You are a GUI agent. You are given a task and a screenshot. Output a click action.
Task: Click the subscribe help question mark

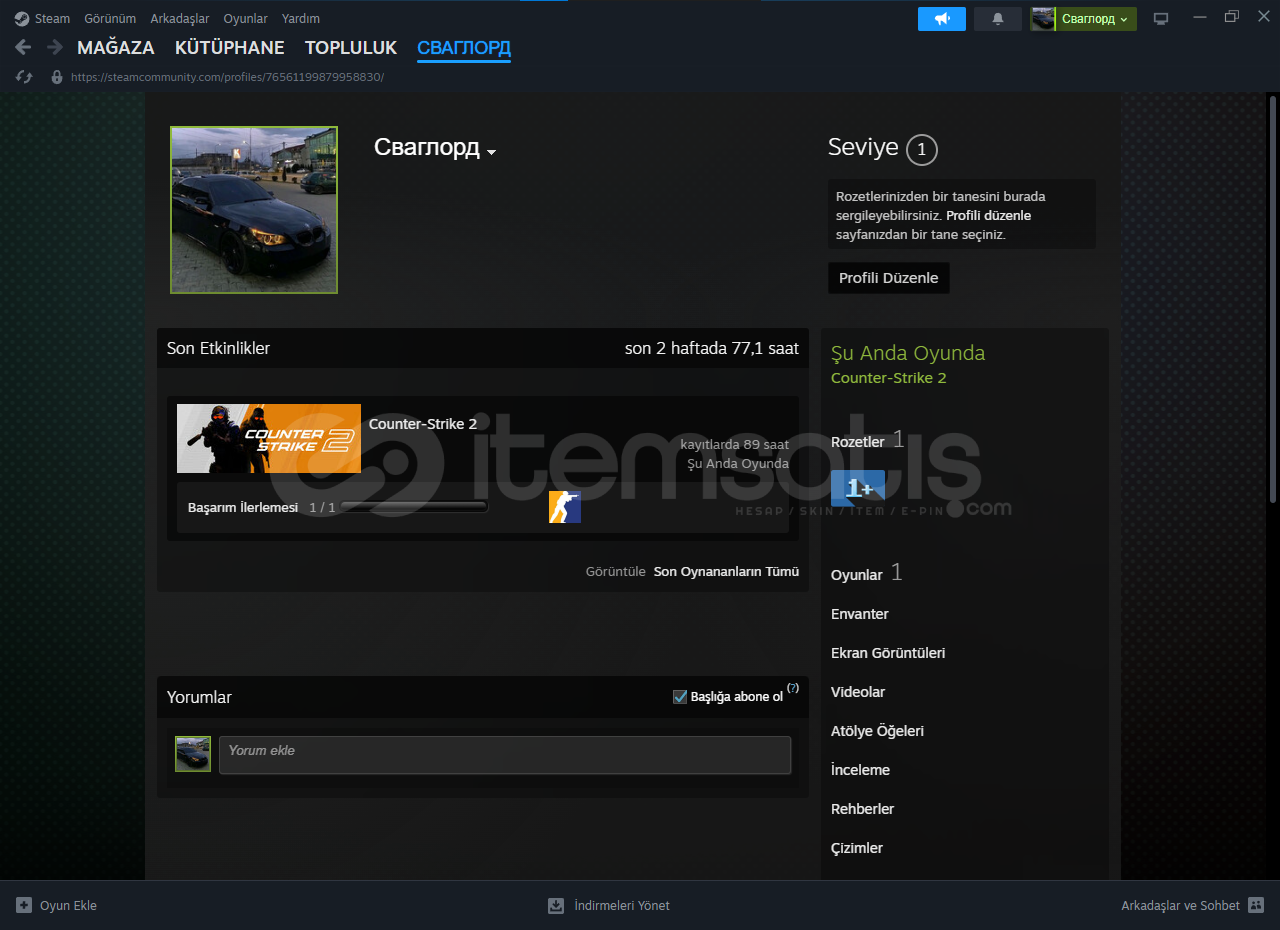click(x=793, y=688)
